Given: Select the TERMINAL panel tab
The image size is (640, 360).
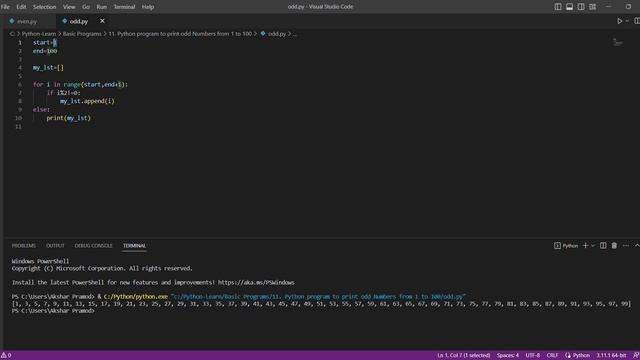Looking at the screenshot, I should click(134, 246).
